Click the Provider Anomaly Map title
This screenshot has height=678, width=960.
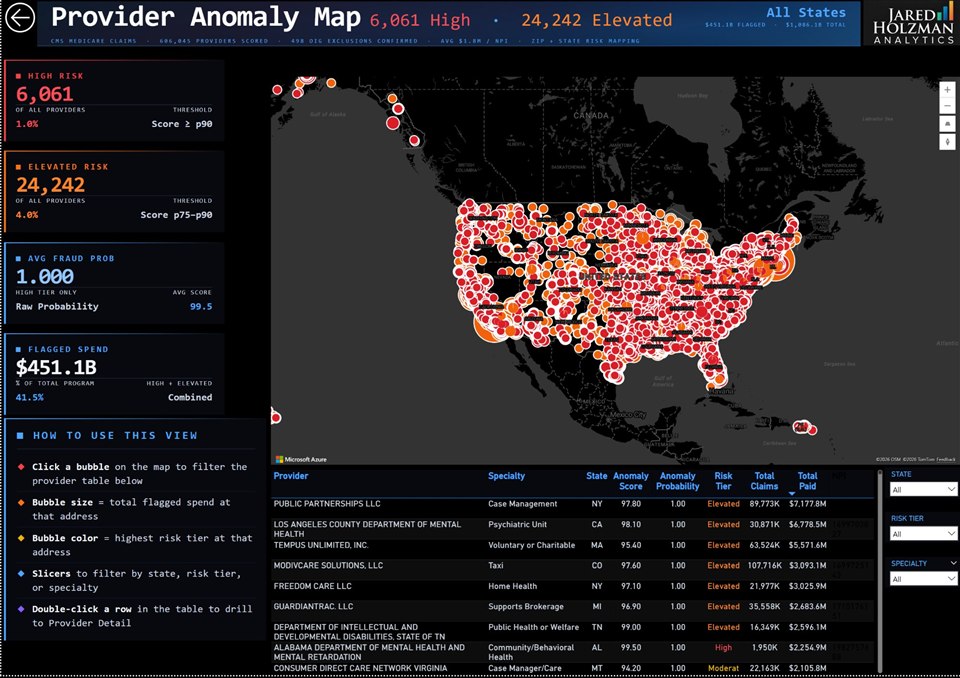point(206,17)
